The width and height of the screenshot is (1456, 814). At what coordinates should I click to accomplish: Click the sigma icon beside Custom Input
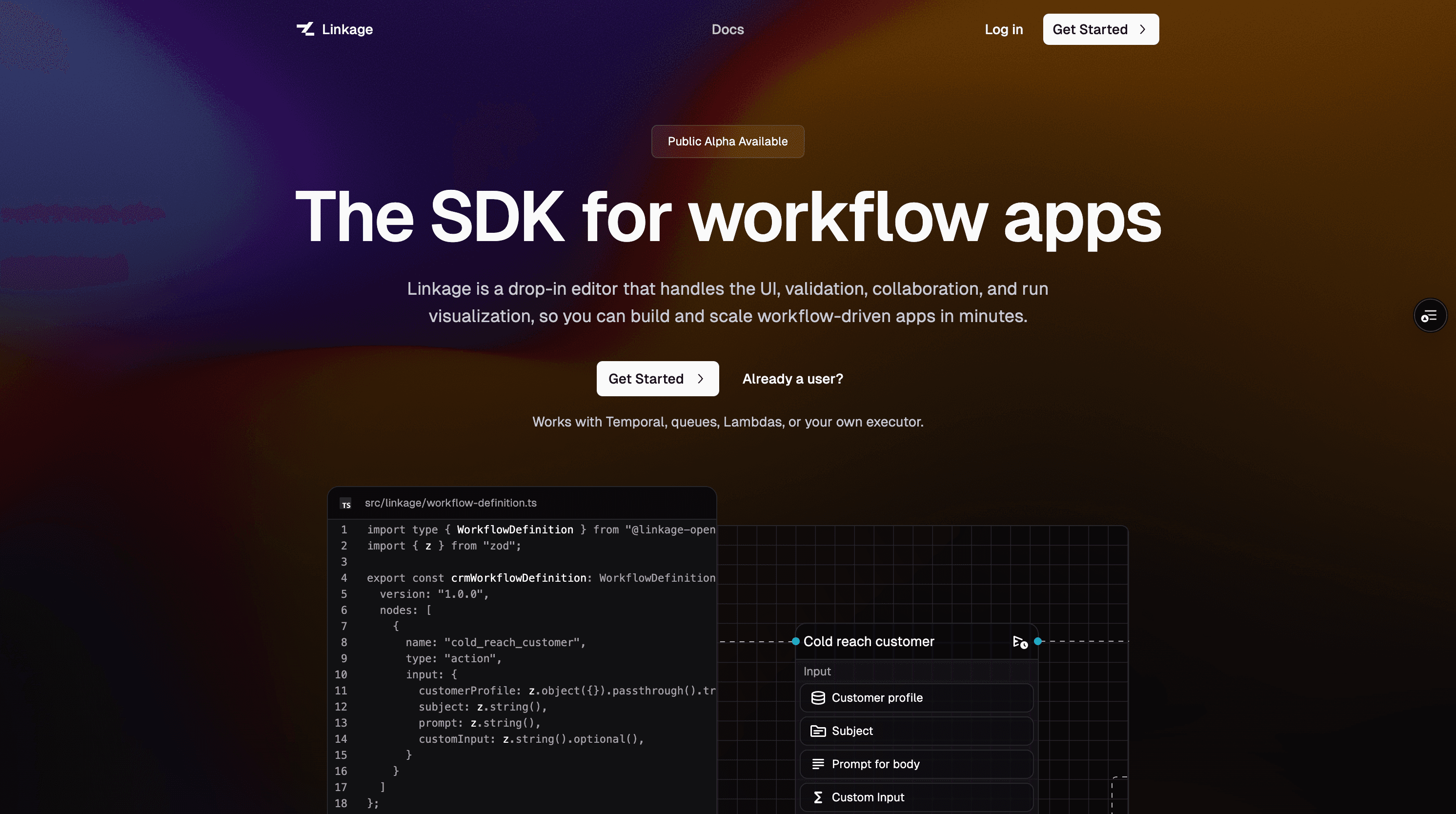(x=818, y=797)
